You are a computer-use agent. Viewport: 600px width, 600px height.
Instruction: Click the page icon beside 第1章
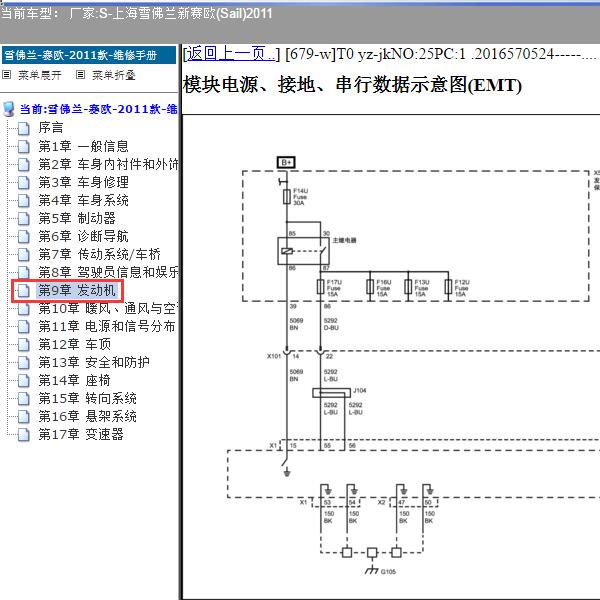click(x=23, y=147)
